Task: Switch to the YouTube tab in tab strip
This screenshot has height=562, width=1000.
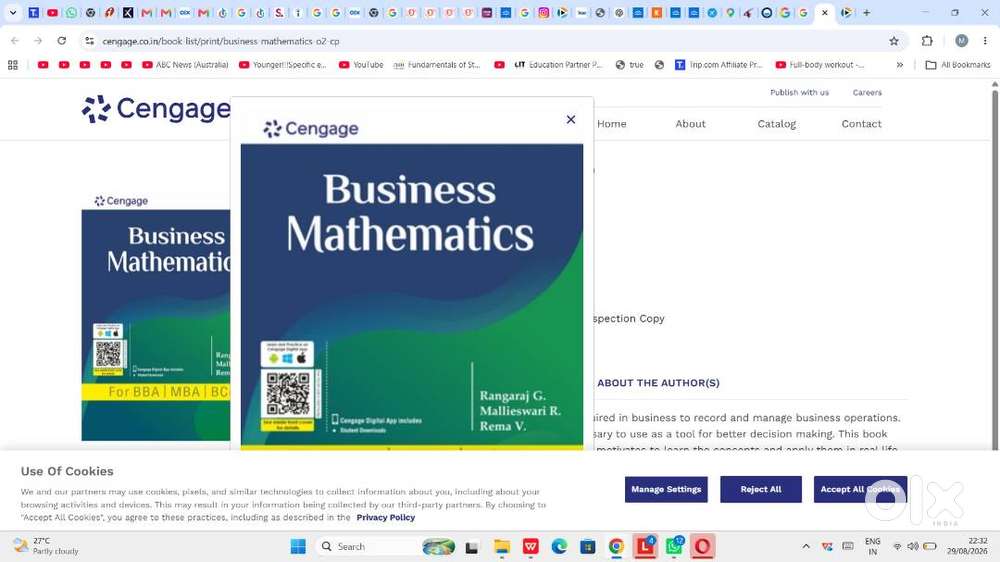Action: (x=52, y=12)
